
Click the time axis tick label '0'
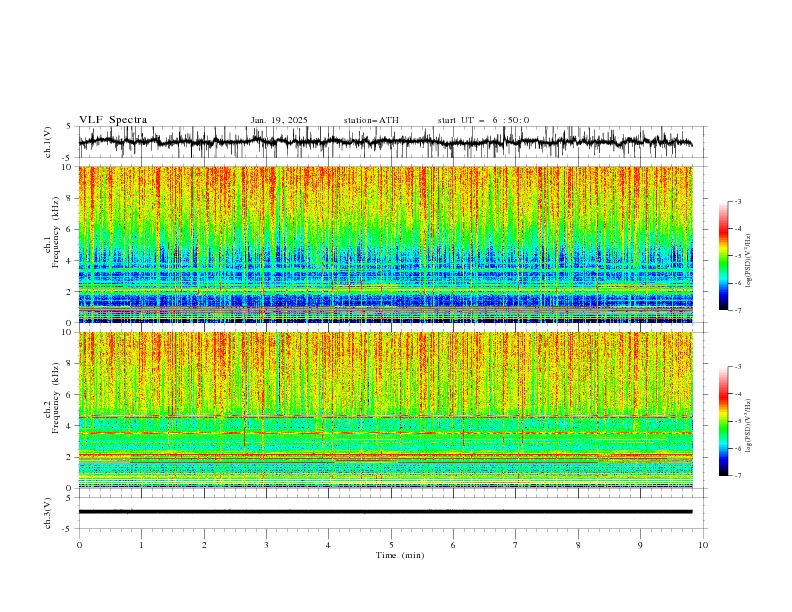pyautogui.click(x=79, y=545)
